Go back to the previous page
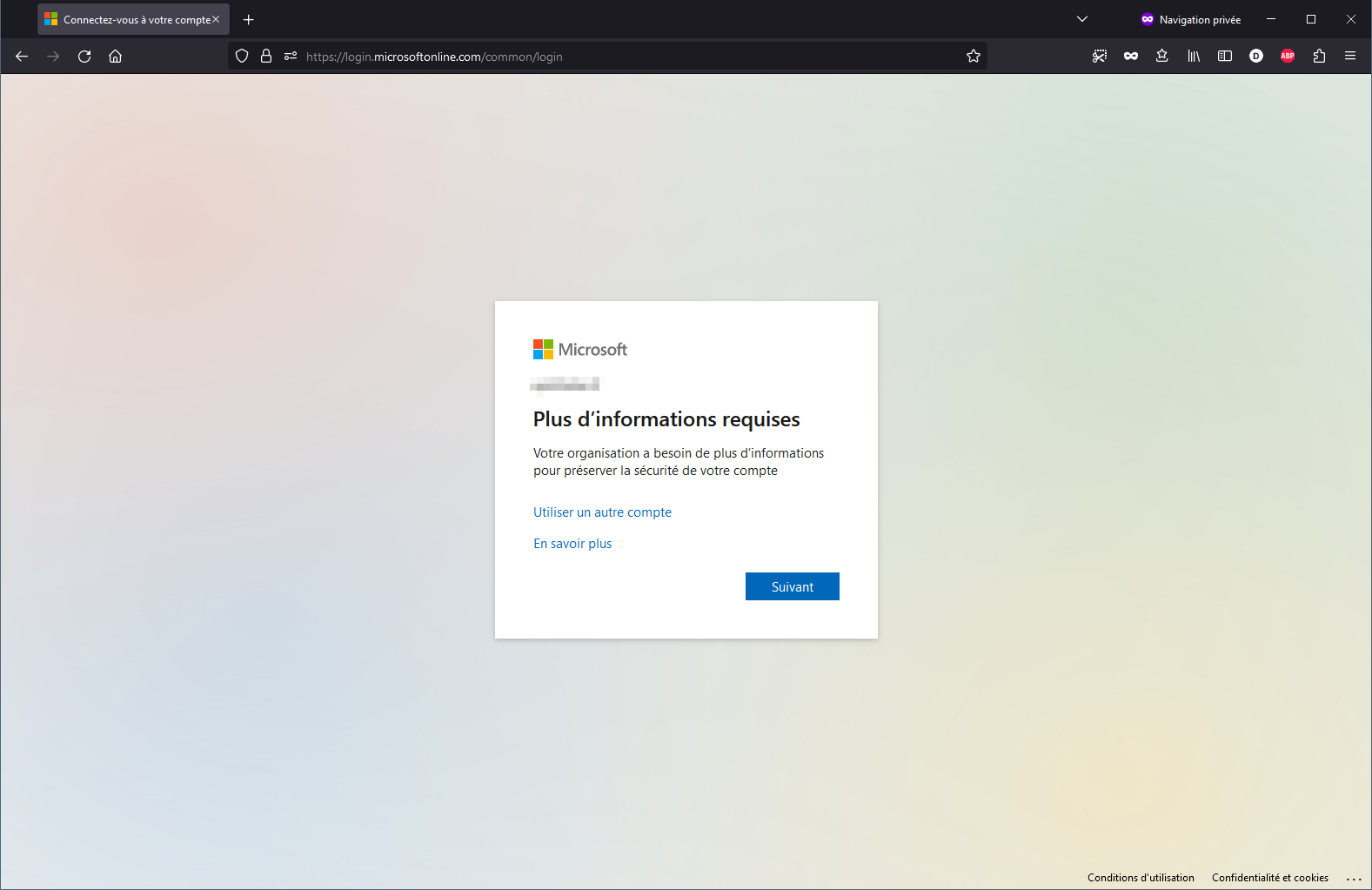This screenshot has width=1372, height=890. point(22,57)
